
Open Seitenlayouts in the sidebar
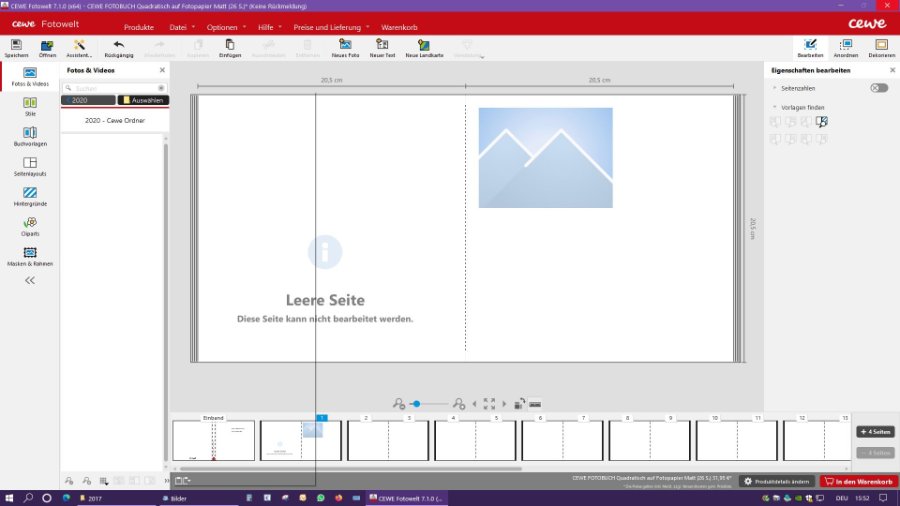pos(30,166)
